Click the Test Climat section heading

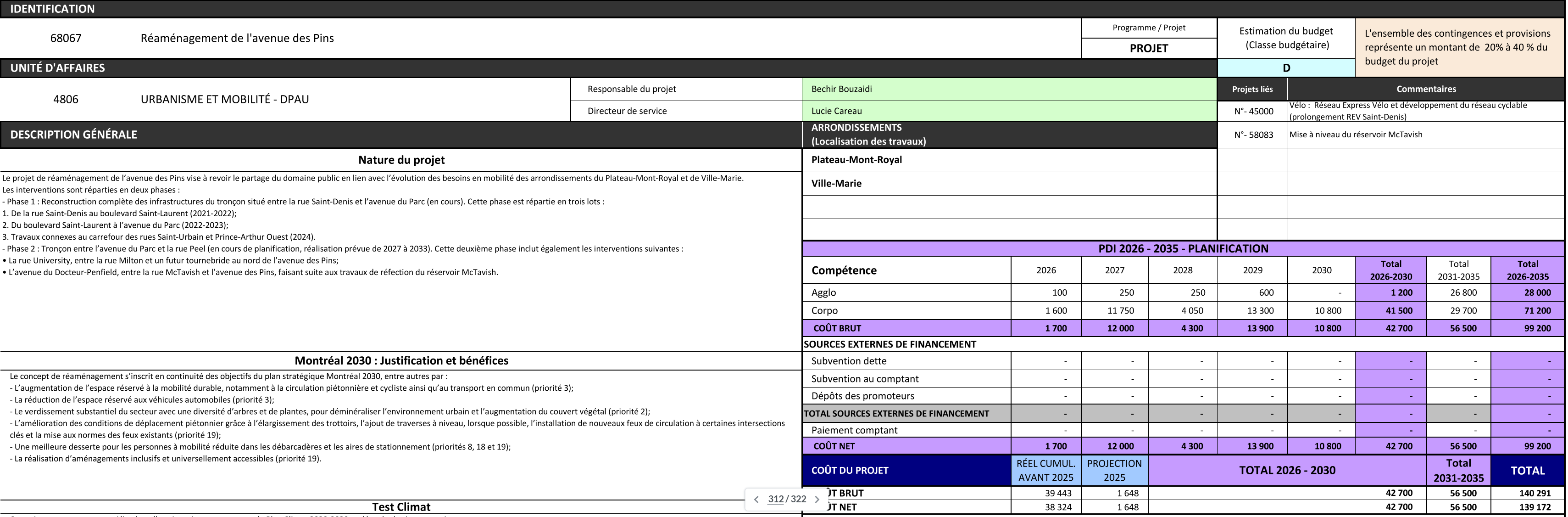point(401,506)
